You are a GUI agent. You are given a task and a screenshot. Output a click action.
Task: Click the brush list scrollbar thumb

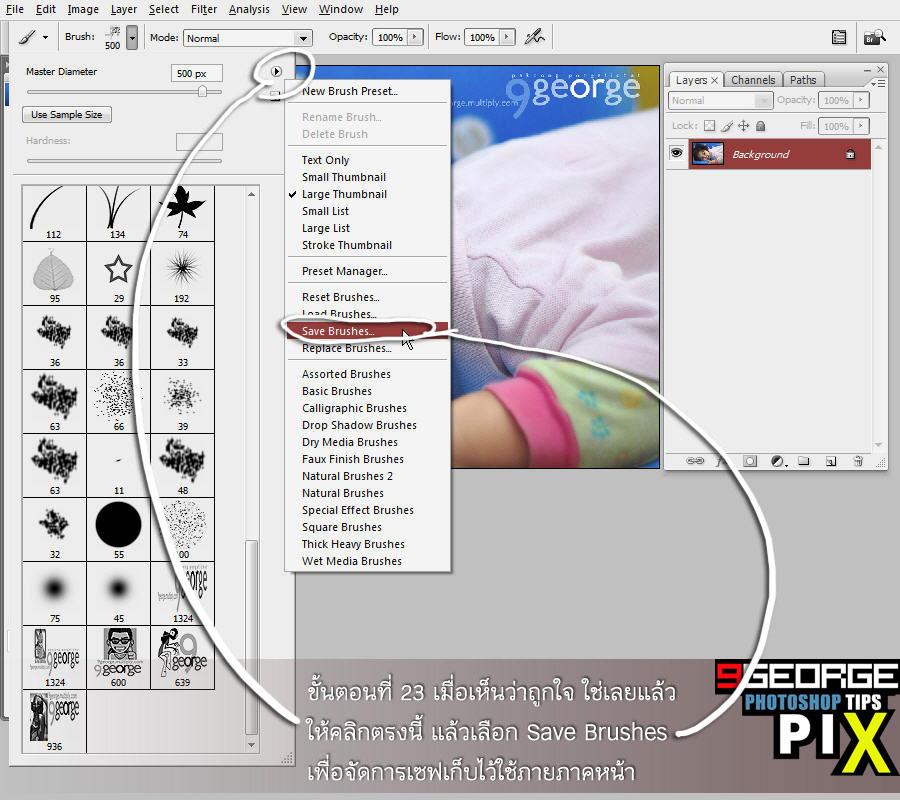(251, 636)
